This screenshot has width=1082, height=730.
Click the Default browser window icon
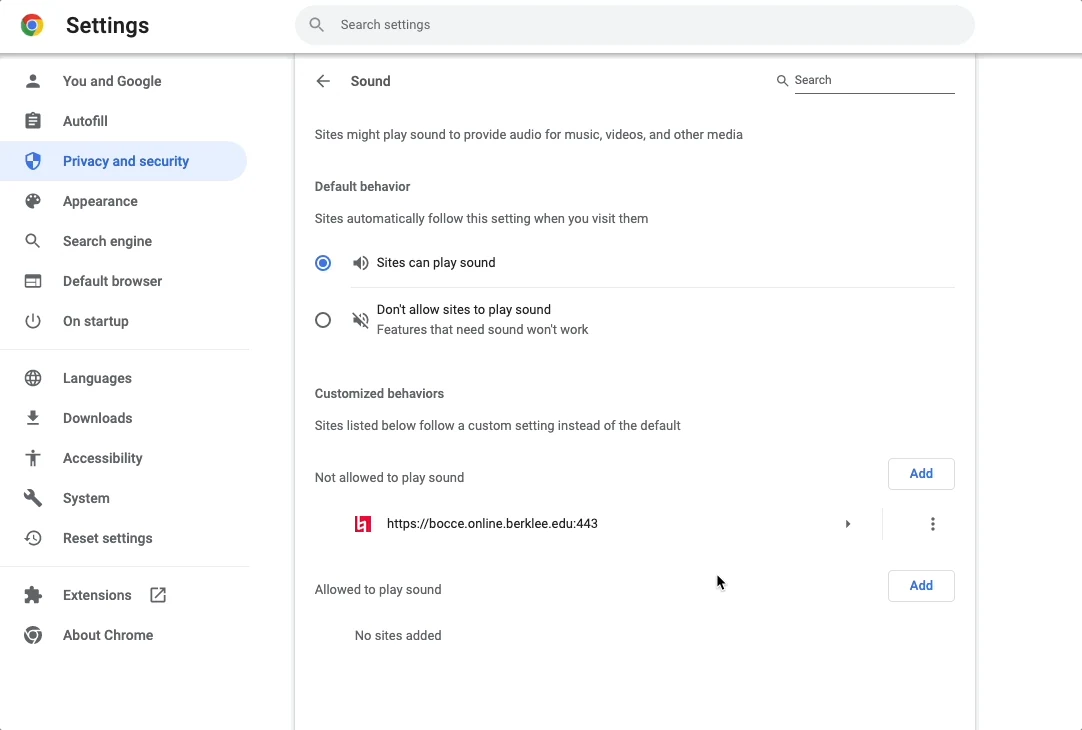tap(32, 281)
